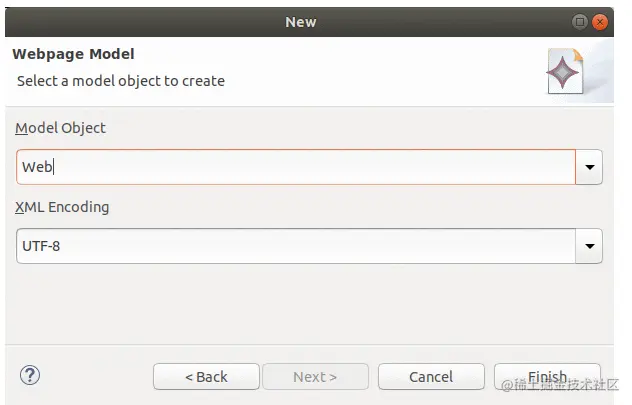The image size is (632, 405).
Task: Click the UTF-8 encoding combo field
Action: click(x=296, y=245)
